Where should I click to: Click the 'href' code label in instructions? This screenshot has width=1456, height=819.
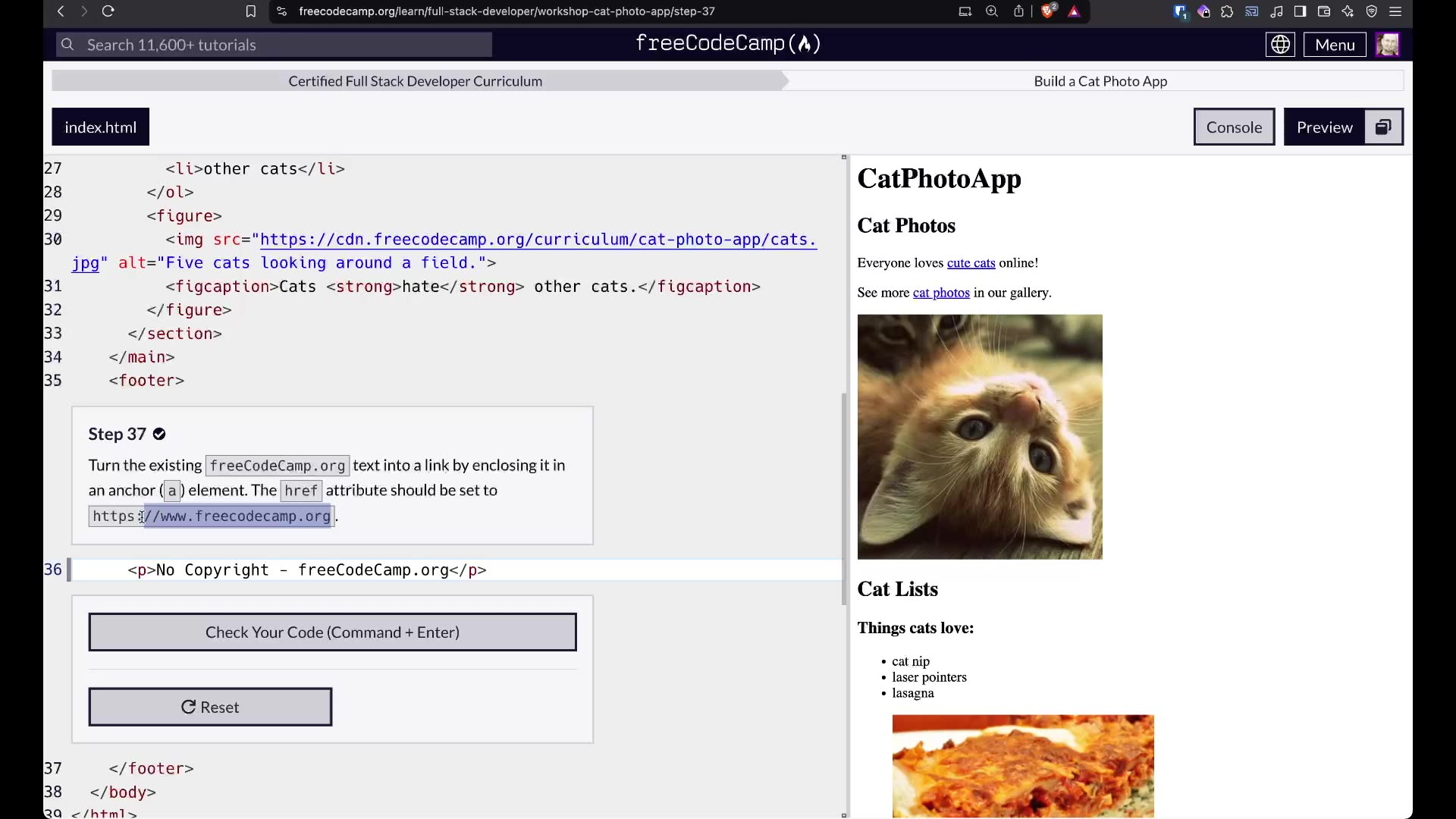click(x=301, y=491)
